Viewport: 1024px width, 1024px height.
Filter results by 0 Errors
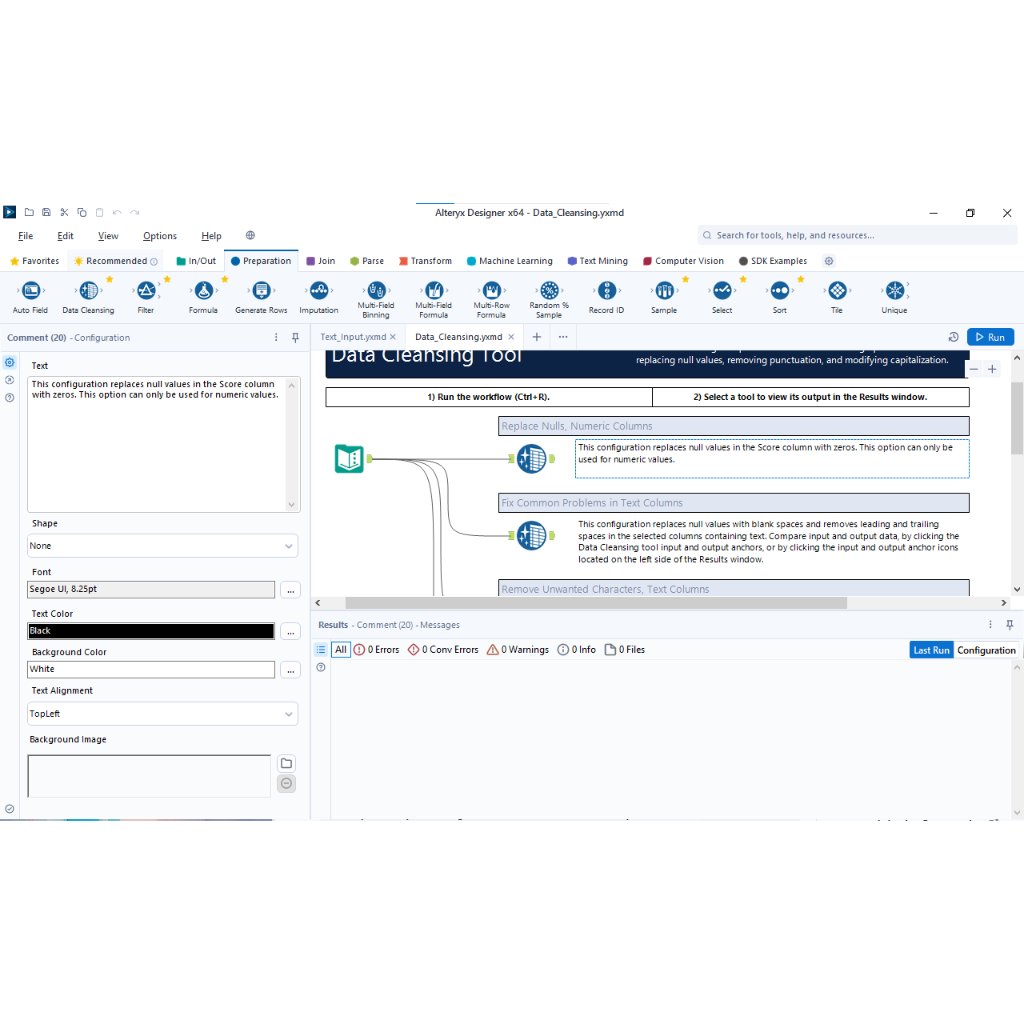click(x=377, y=650)
